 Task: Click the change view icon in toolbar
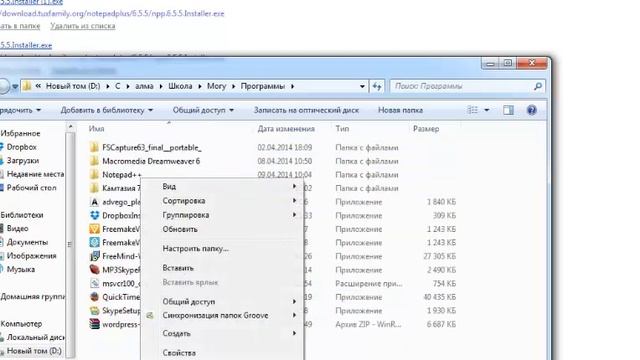(x=472, y=110)
